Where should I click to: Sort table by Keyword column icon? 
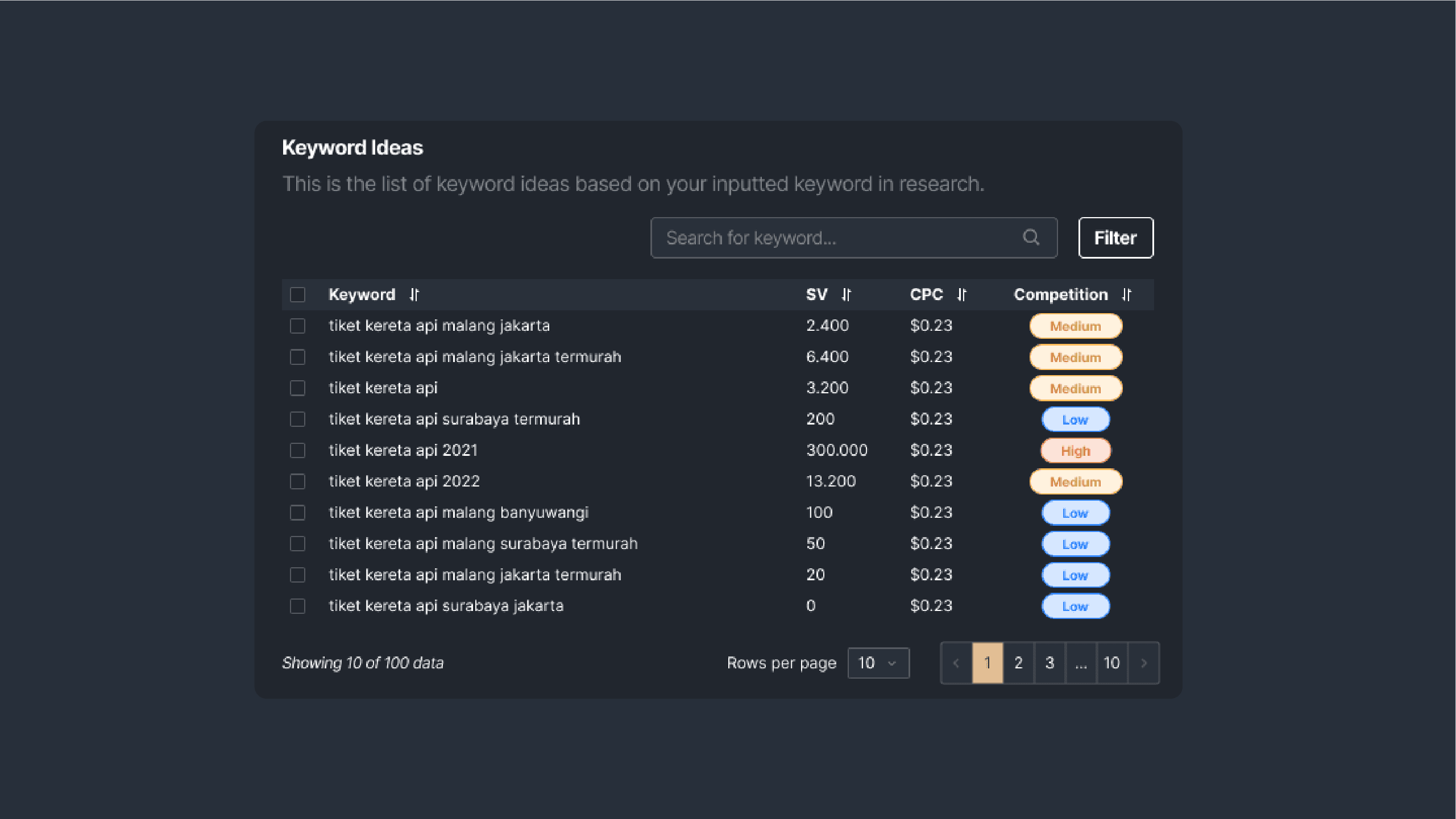coord(414,294)
